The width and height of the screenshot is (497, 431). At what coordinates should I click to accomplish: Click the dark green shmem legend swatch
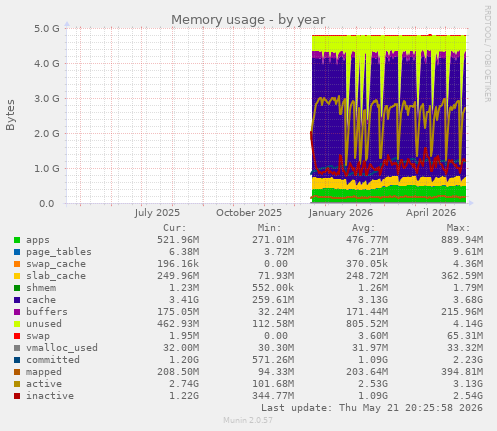point(17,288)
